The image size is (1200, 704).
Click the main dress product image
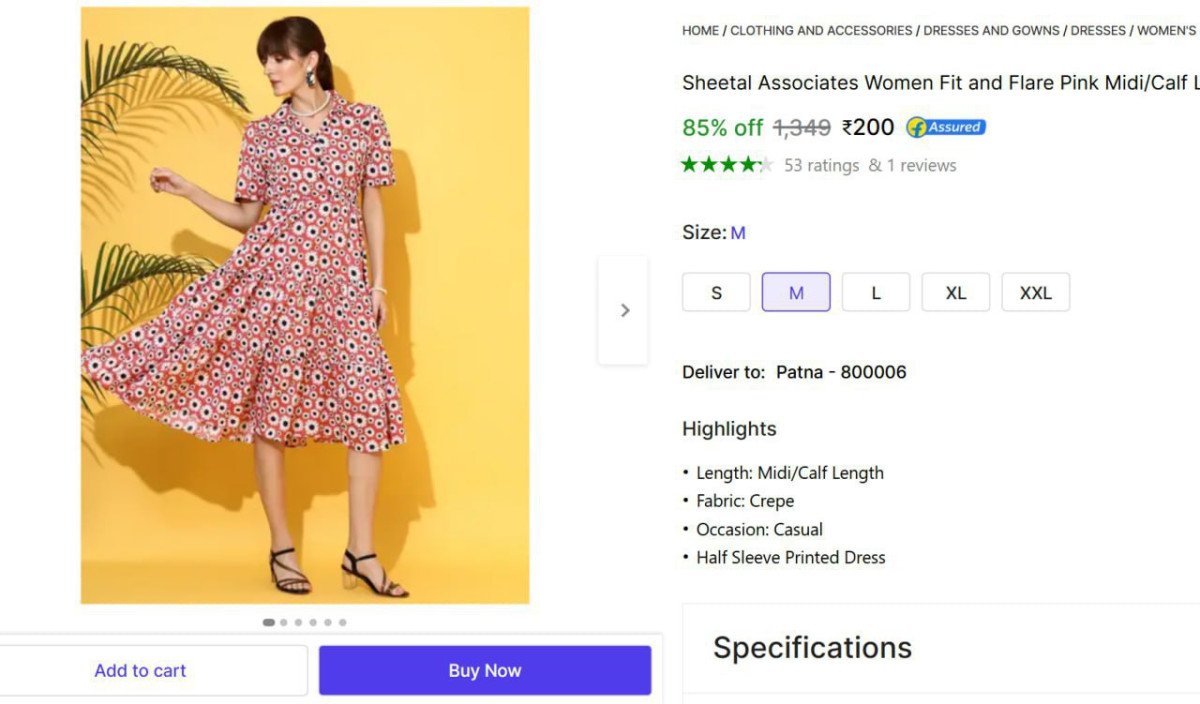coord(305,305)
